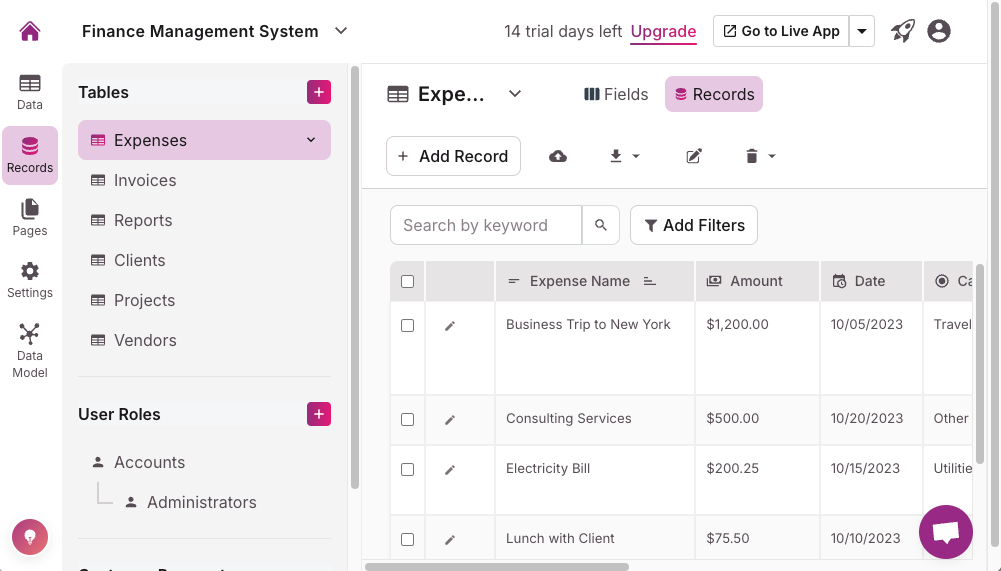The width and height of the screenshot is (1001, 571).
Task: Click the cloud upload import icon
Action: pyautogui.click(x=558, y=156)
